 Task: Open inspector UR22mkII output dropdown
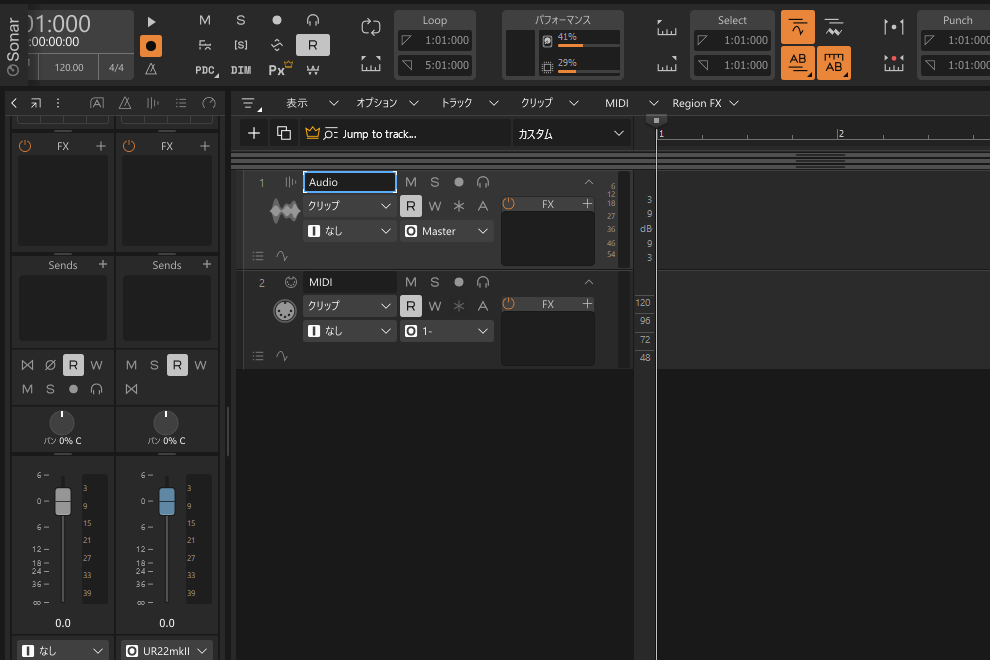click(167, 651)
